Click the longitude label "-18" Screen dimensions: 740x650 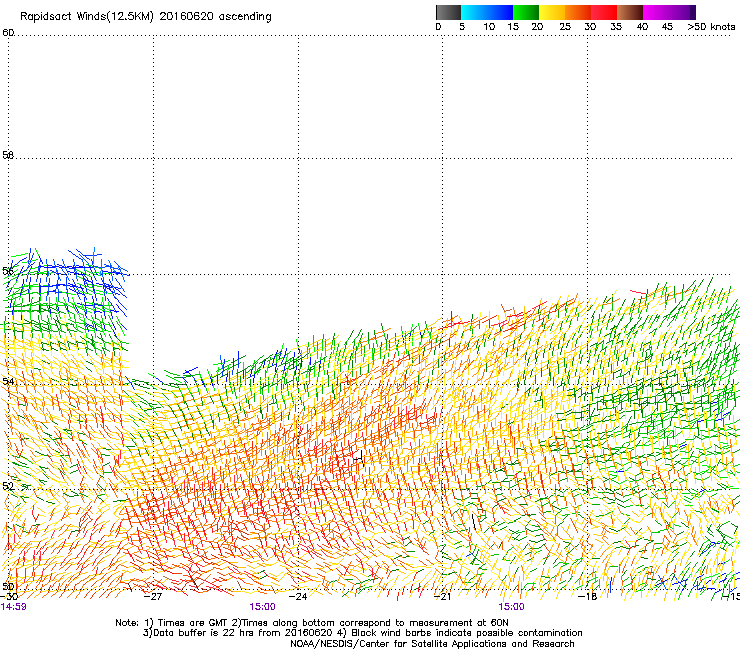(x=588, y=597)
